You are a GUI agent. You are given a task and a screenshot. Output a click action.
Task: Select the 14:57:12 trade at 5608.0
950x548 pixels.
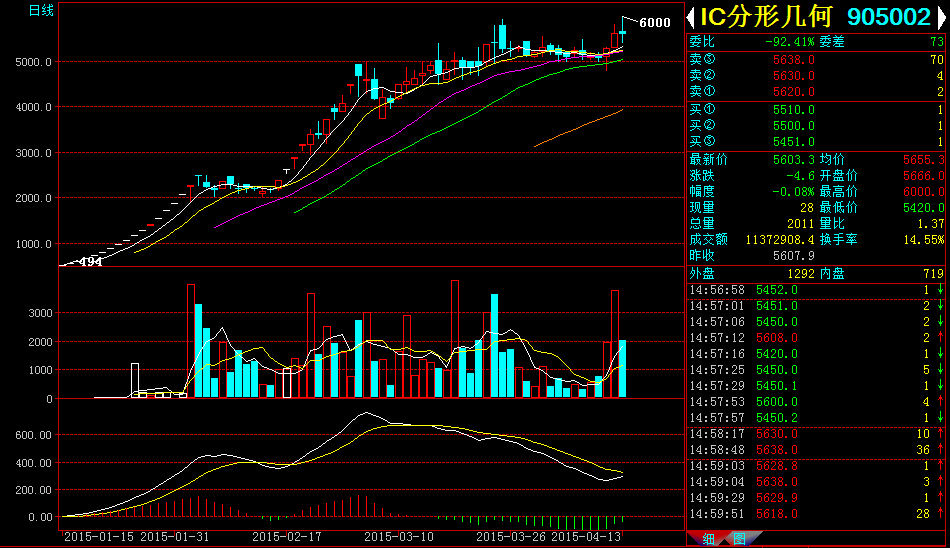click(x=816, y=338)
